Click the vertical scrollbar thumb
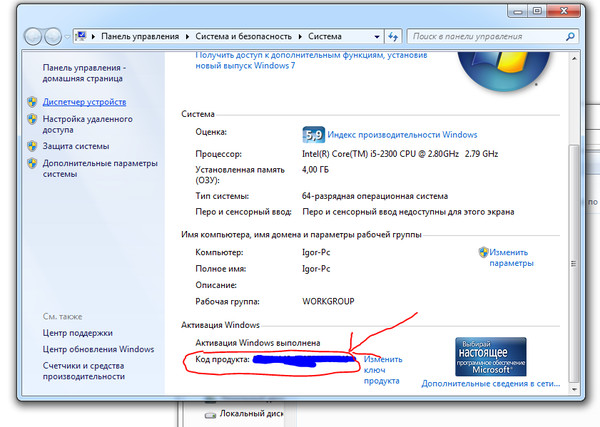600x427 pixels. [574, 263]
